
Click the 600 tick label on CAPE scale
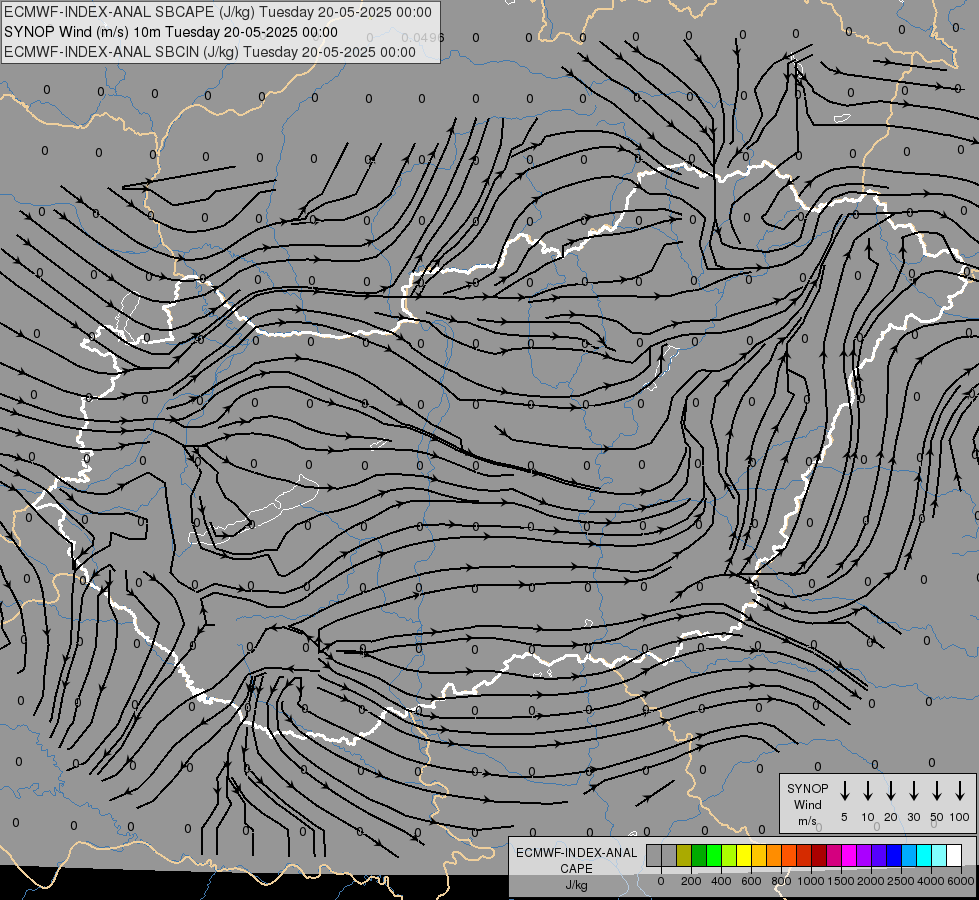tap(751, 881)
